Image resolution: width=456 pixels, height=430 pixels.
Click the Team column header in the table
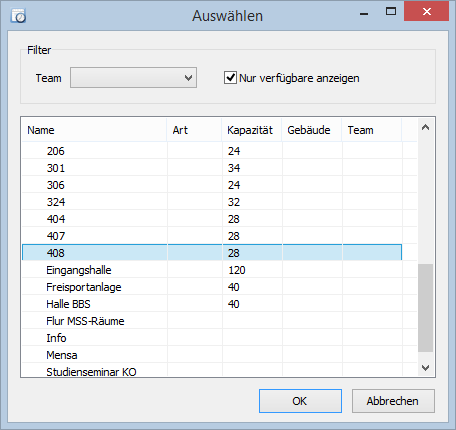coord(372,130)
